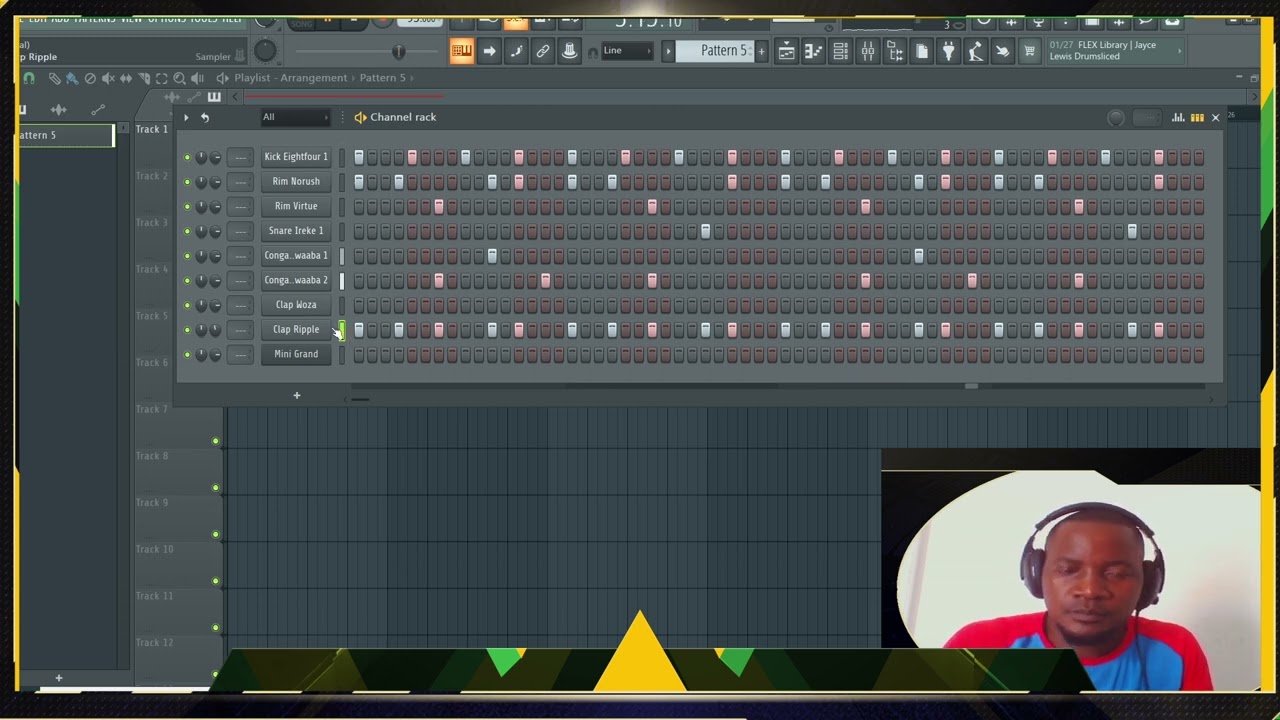
Task: Open the Clap Woza channel button
Action: [x=296, y=305]
